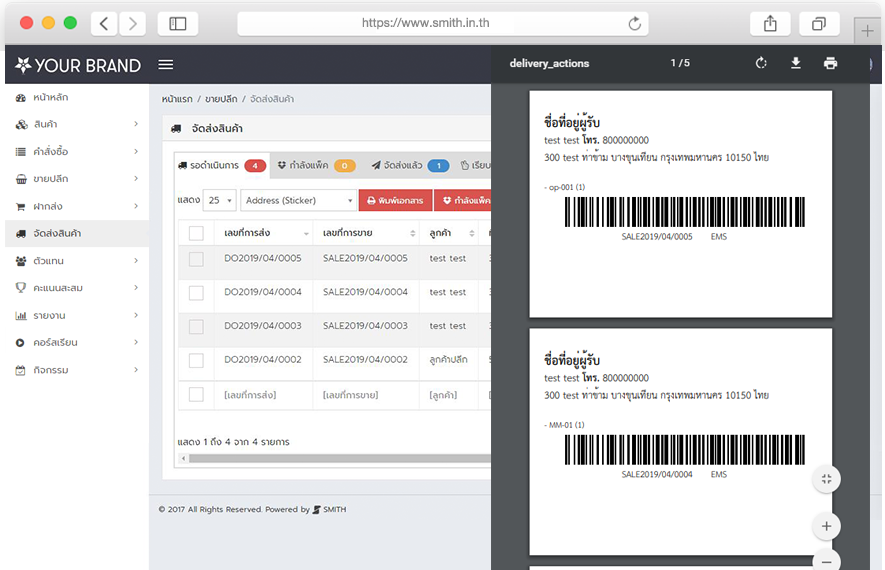The height and width of the screenshot is (570, 885).
Task: Rotate the PDF in delivery_actions viewer
Action: 761,63
